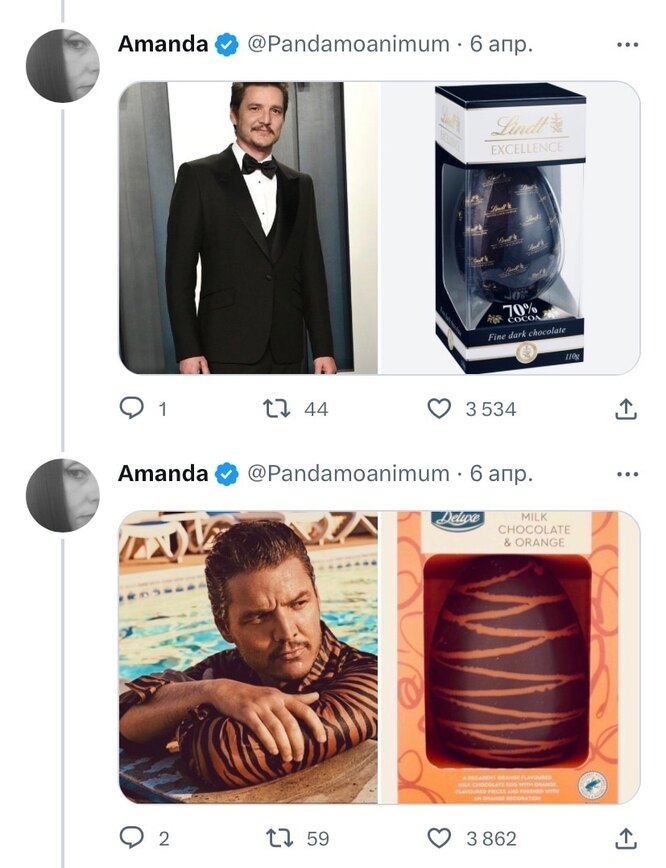Reply to the first tweet
666x868 pixels.
click(132, 408)
